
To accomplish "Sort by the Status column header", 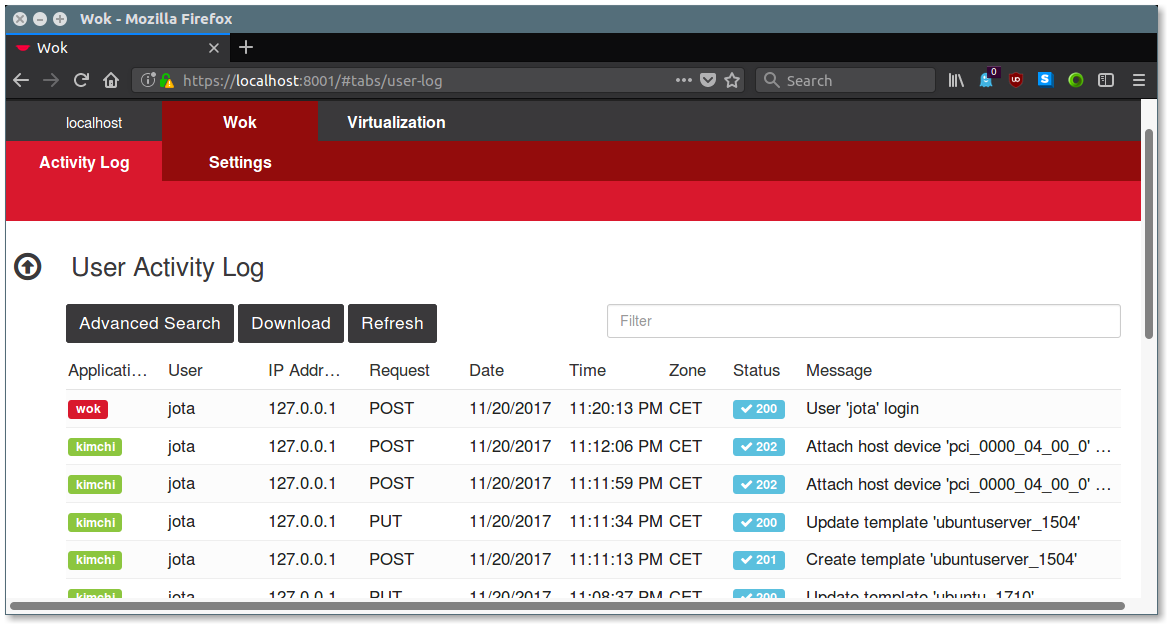I will click(756, 370).
